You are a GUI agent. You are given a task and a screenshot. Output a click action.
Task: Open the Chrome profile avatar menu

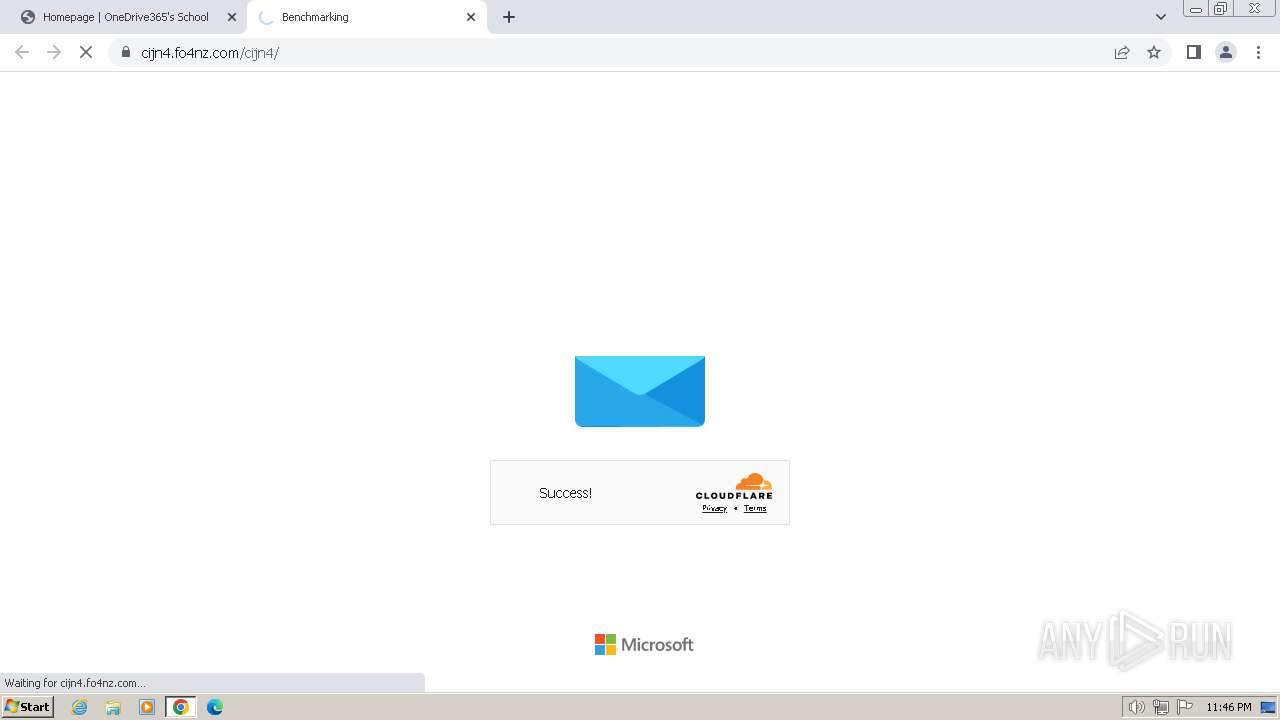(1226, 52)
